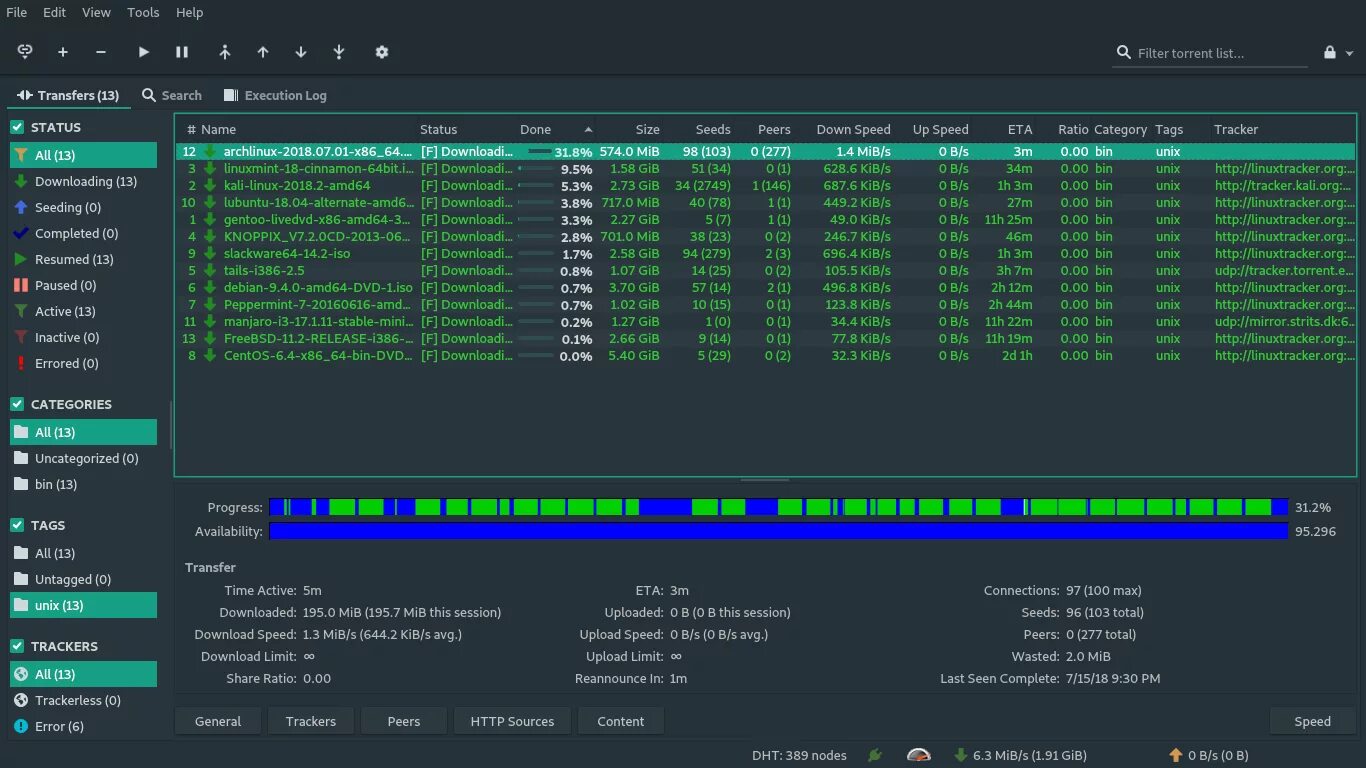Open the Tools menu
The image size is (1366, 768).
click(143, 12)
